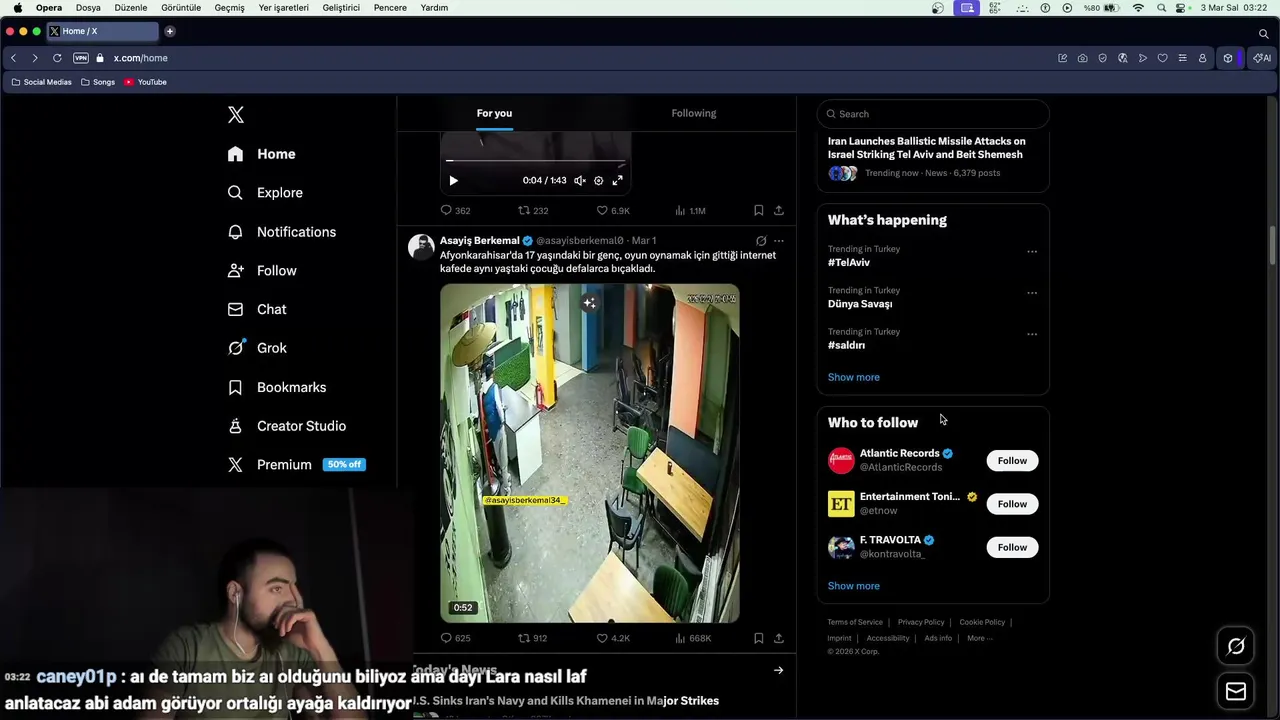Go back in browser history

pos(13,58)
